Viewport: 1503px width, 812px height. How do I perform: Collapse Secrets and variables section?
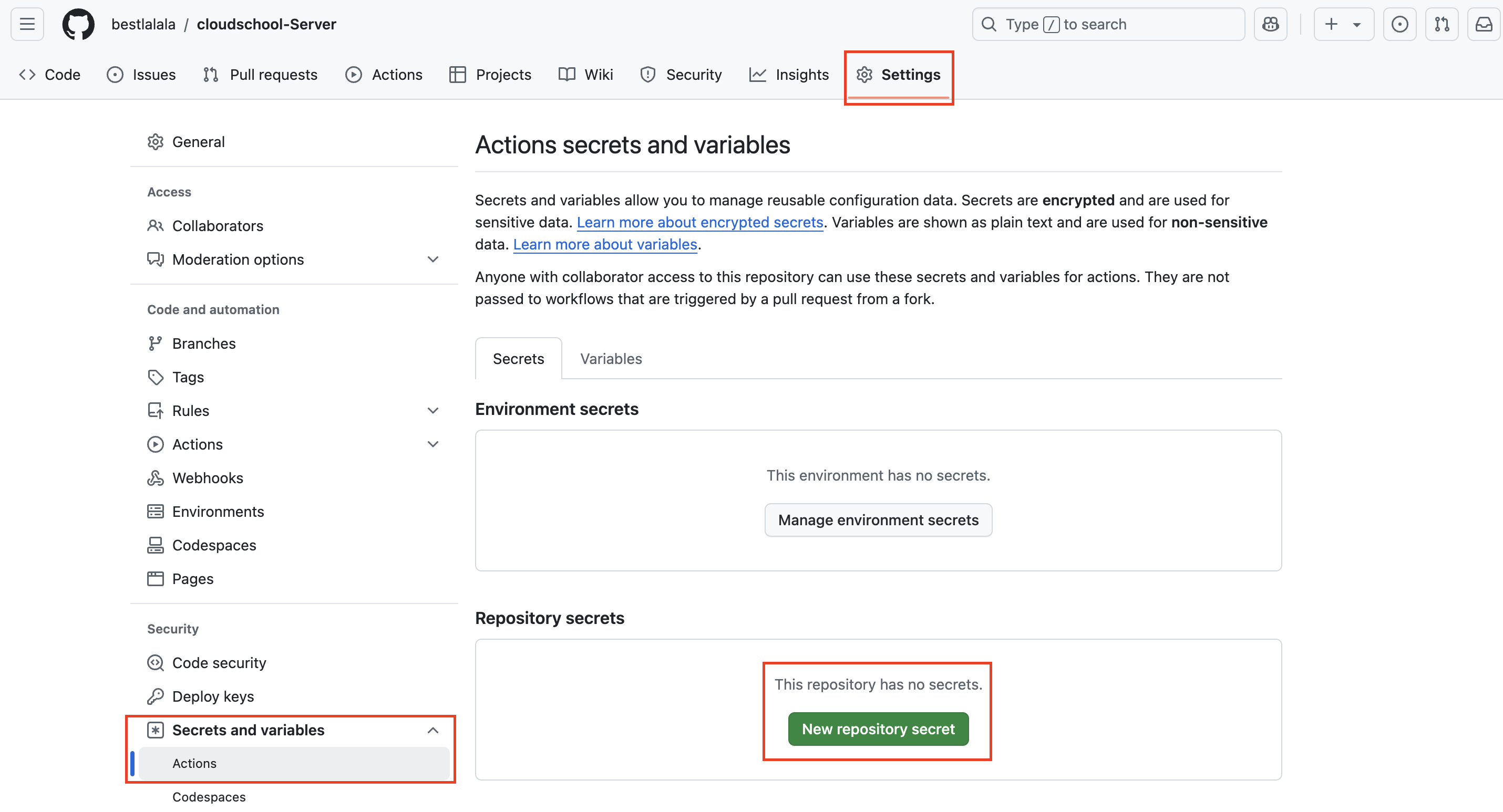(433, 730)
